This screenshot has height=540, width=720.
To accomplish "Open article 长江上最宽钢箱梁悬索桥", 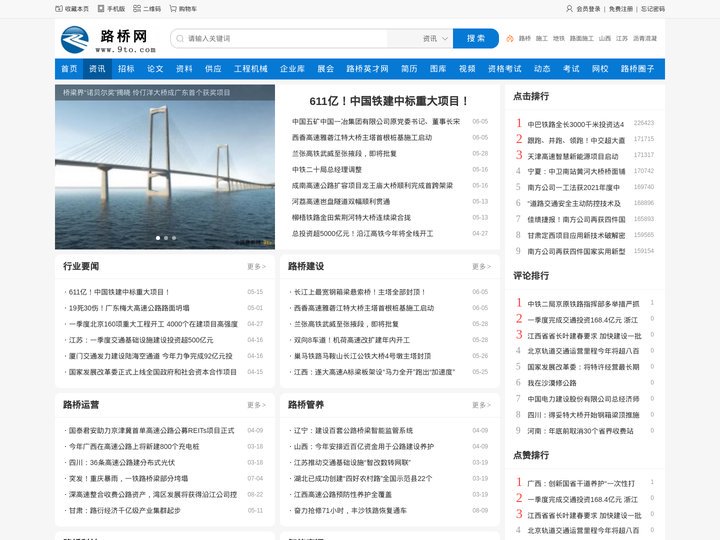I will [360, 292].
